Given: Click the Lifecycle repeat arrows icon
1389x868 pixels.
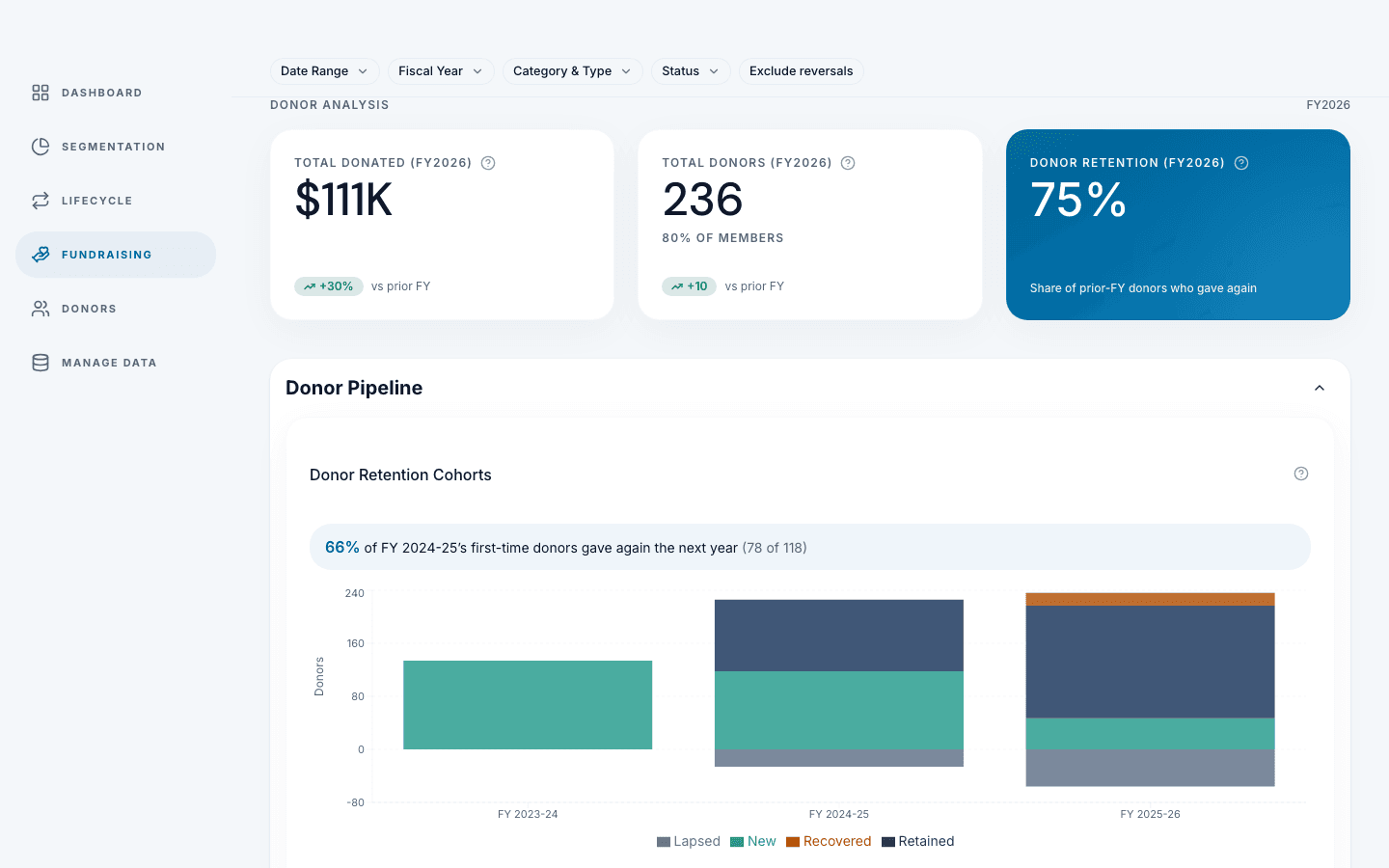Looking at the screenshot, I should tap(41, 201).
